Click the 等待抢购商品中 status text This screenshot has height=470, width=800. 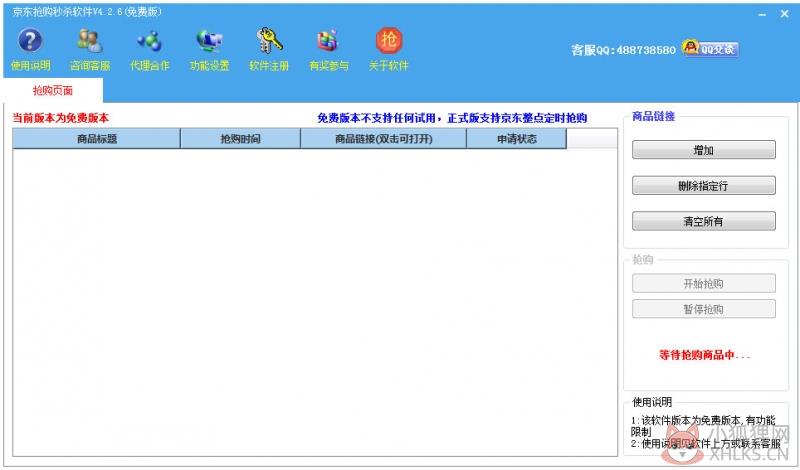[704, 355]
